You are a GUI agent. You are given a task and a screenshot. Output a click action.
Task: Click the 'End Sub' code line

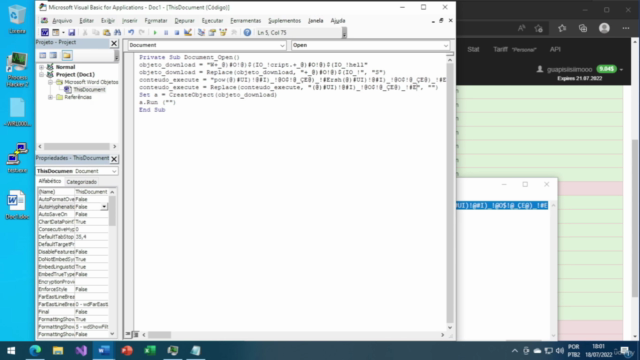pyautogui.click(x=152, y=110)
